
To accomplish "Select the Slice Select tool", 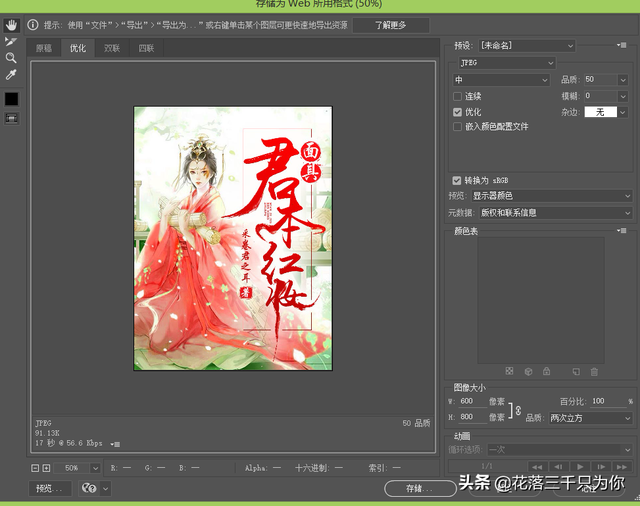I will click(11, 42).
